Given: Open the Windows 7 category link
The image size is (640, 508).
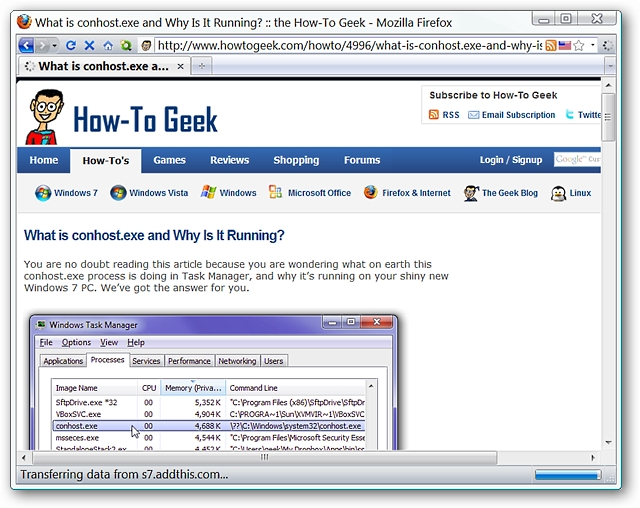Looking at the screenshot, I should click(x=66, y=193).
